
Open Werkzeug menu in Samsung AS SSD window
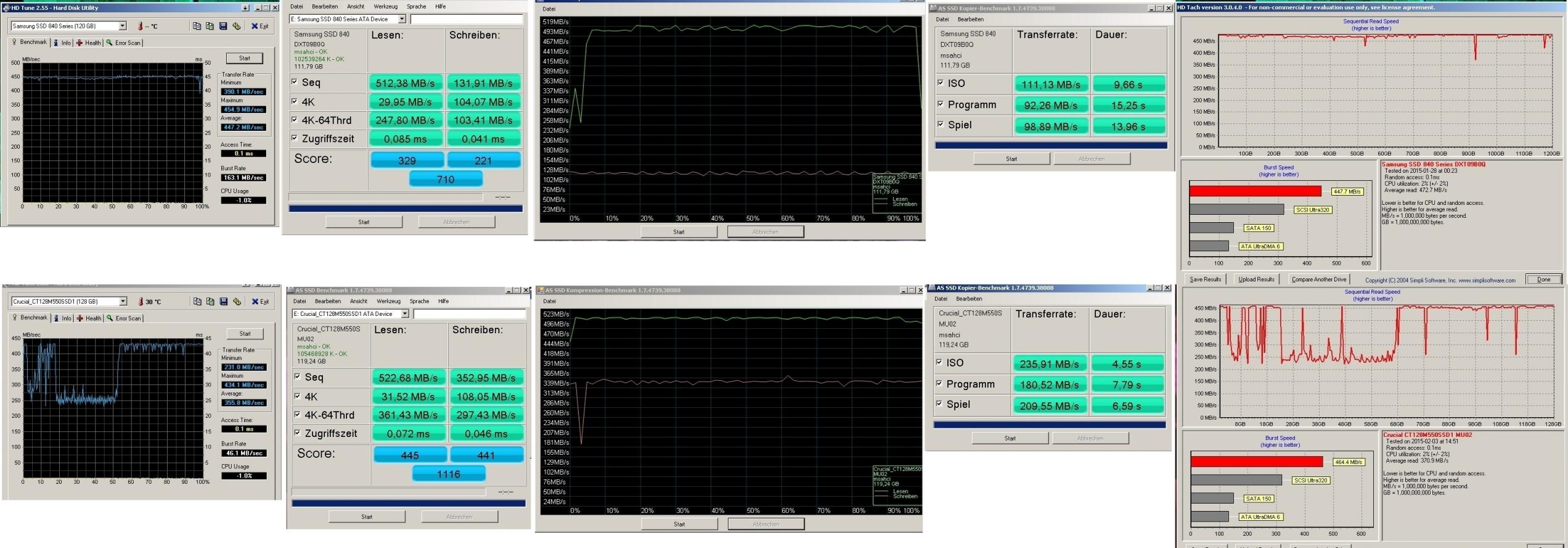click(x=385, y=7)
